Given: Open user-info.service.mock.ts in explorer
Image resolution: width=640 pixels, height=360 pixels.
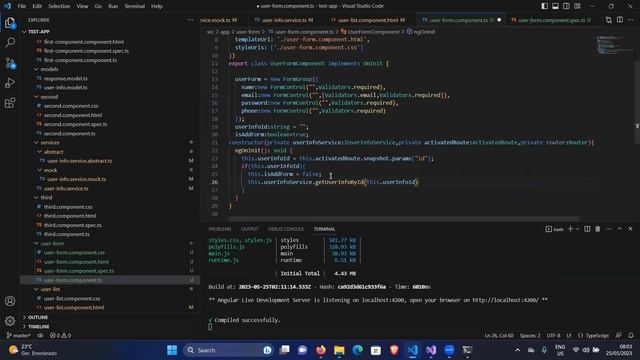Looking at the screenshot, I should (x=109, y=179).
